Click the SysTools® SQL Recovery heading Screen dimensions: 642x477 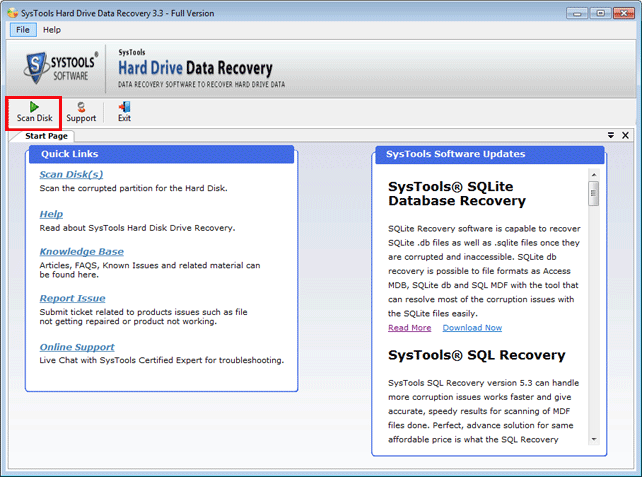477,355
